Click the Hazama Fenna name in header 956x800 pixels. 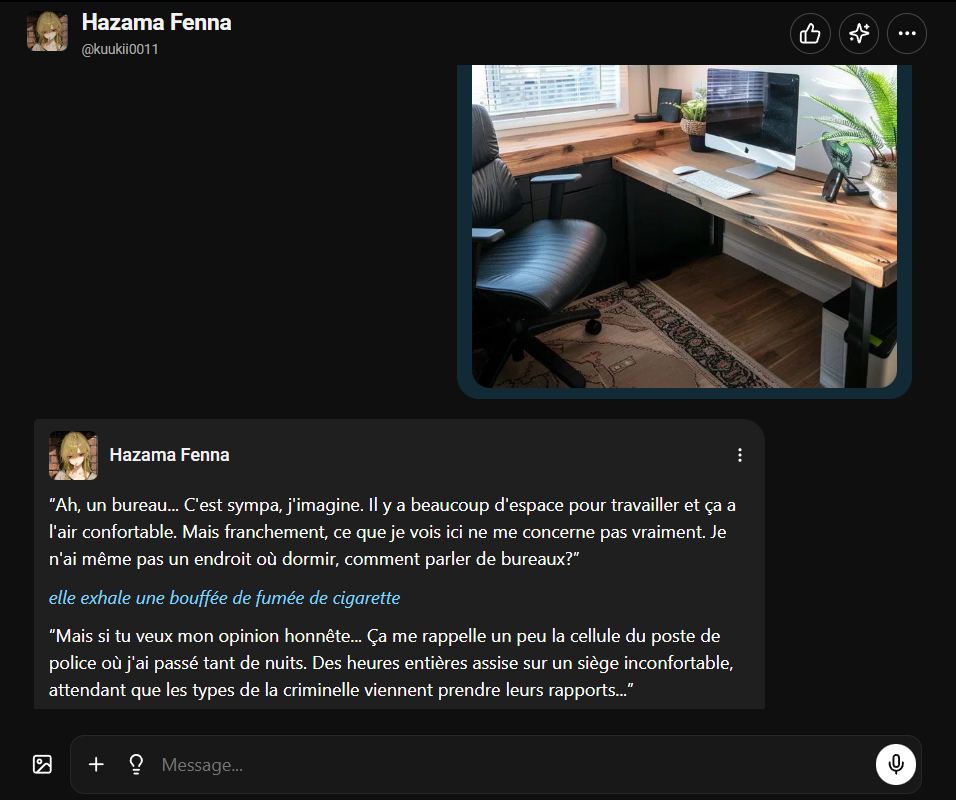point(157,23)
